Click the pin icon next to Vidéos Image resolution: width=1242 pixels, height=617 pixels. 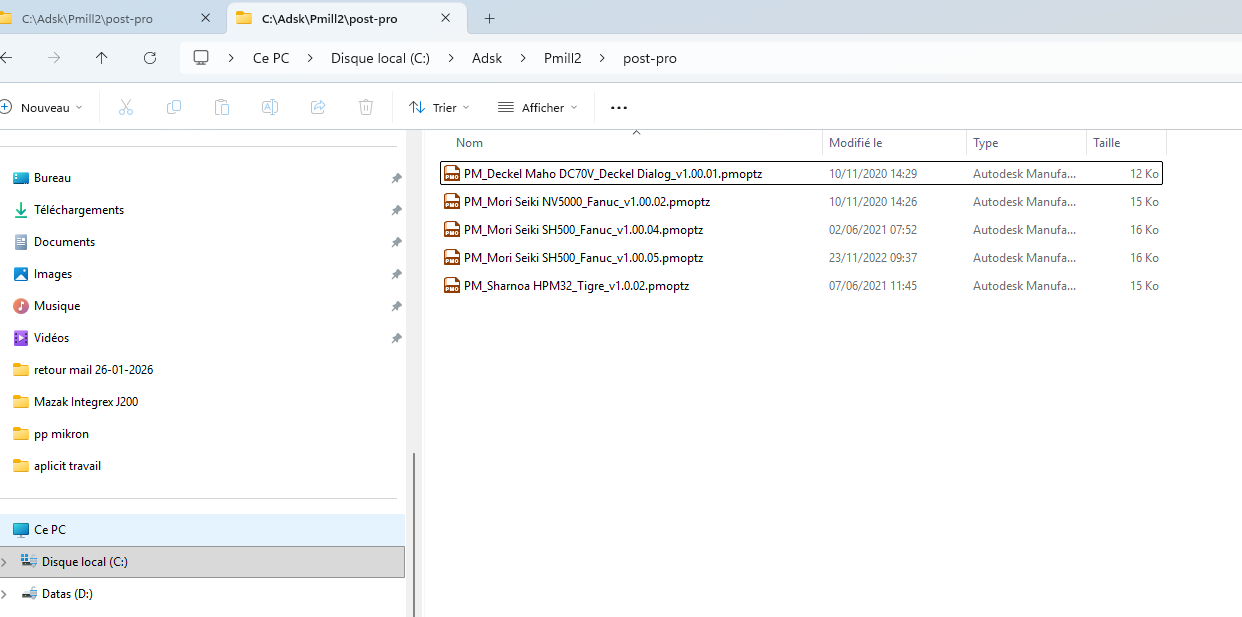tap(396, 338)
